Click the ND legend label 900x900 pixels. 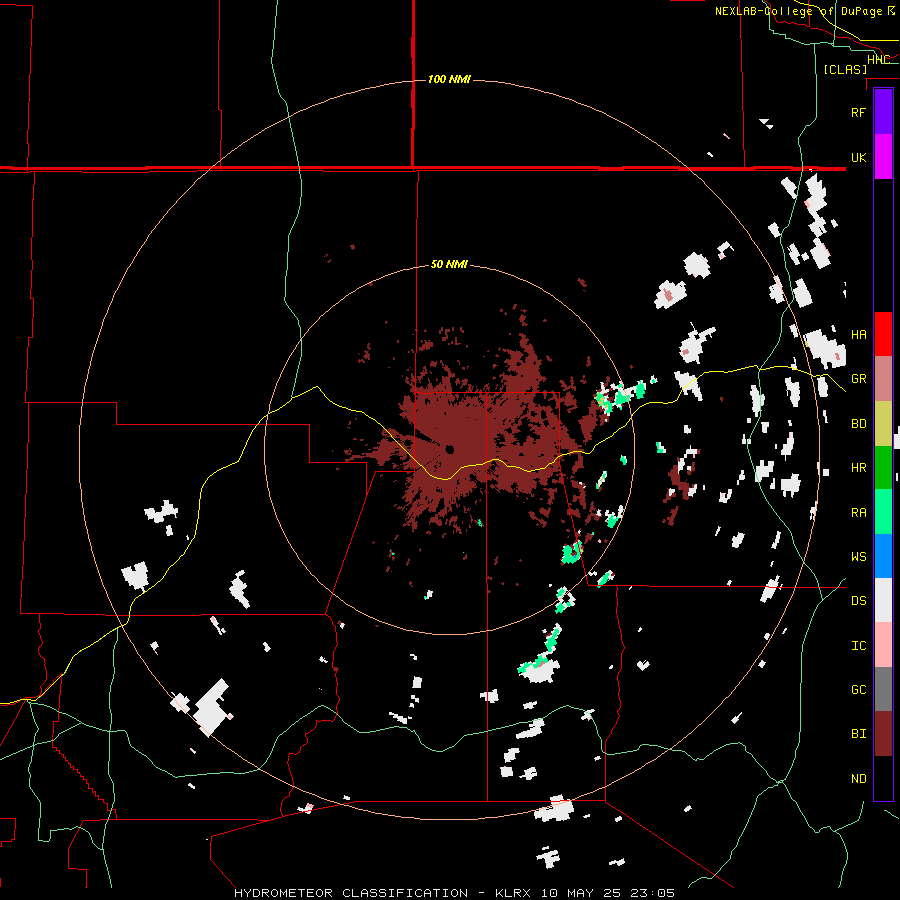point(858,779)
